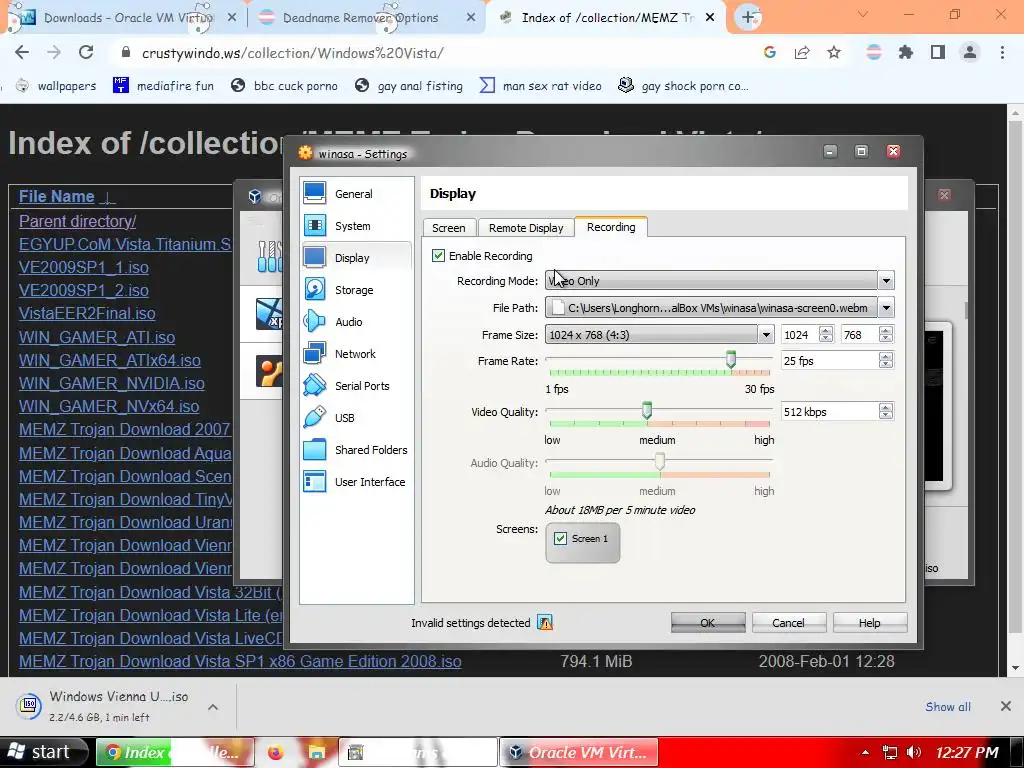The height and width of the screenshot is (768, 1024).
Task: Open VistaEER2Final.iso link
Action: (x=87, y=313)
